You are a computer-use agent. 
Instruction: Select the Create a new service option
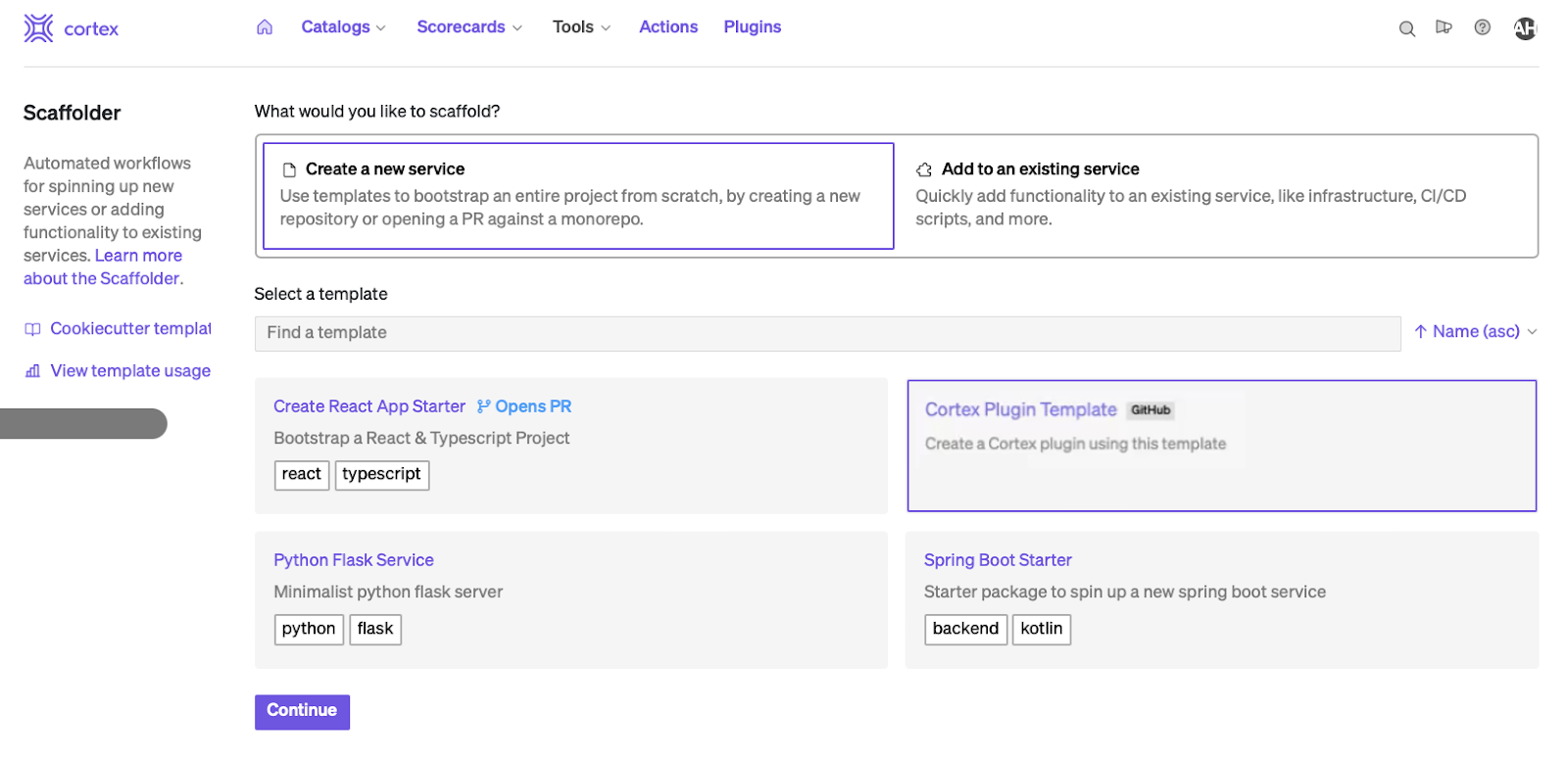pos(578,196)
